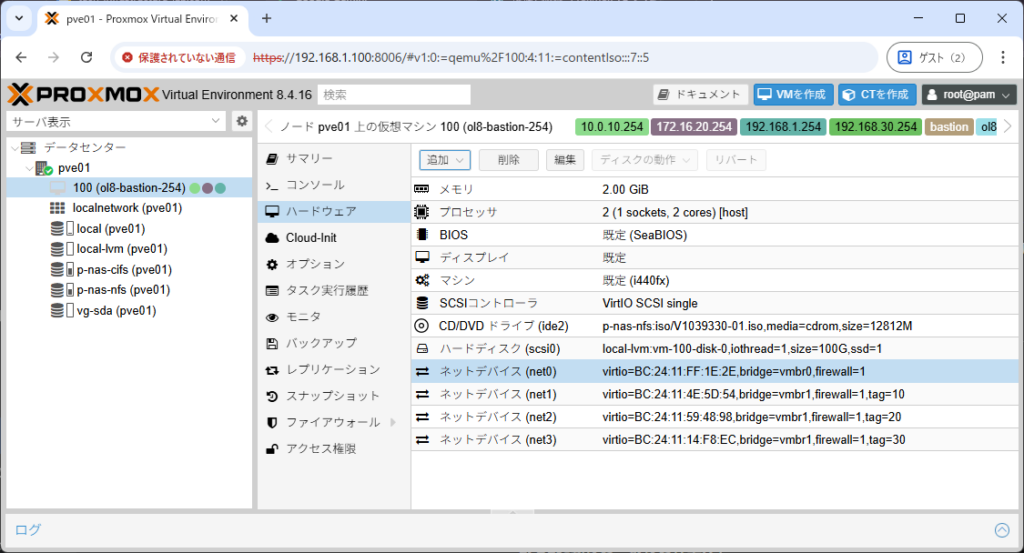Go back in browser history
1024x553 pixels.
[22, 57]
